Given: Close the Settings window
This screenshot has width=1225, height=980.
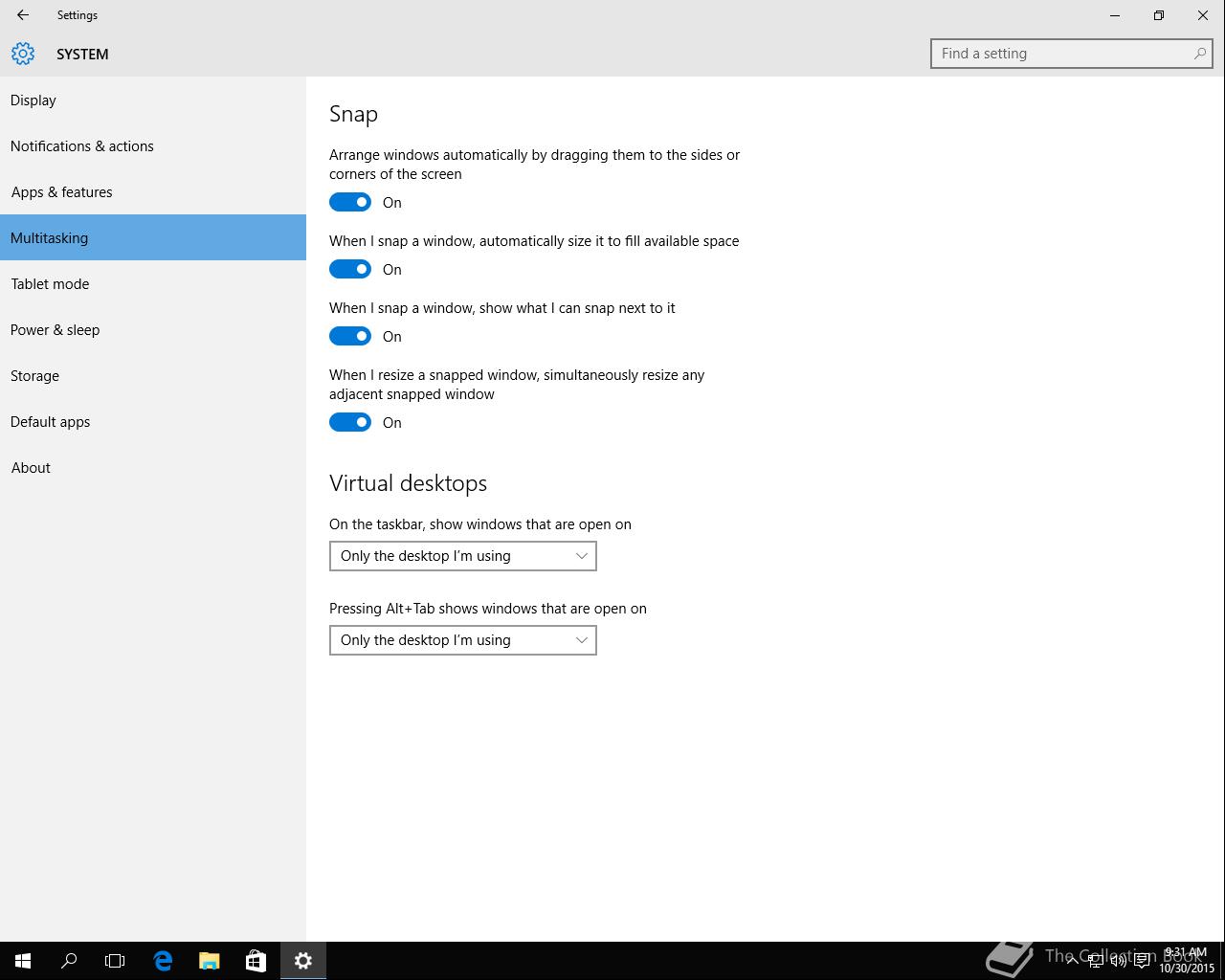Looking at the screenshot, I should tap(1203, 15).
